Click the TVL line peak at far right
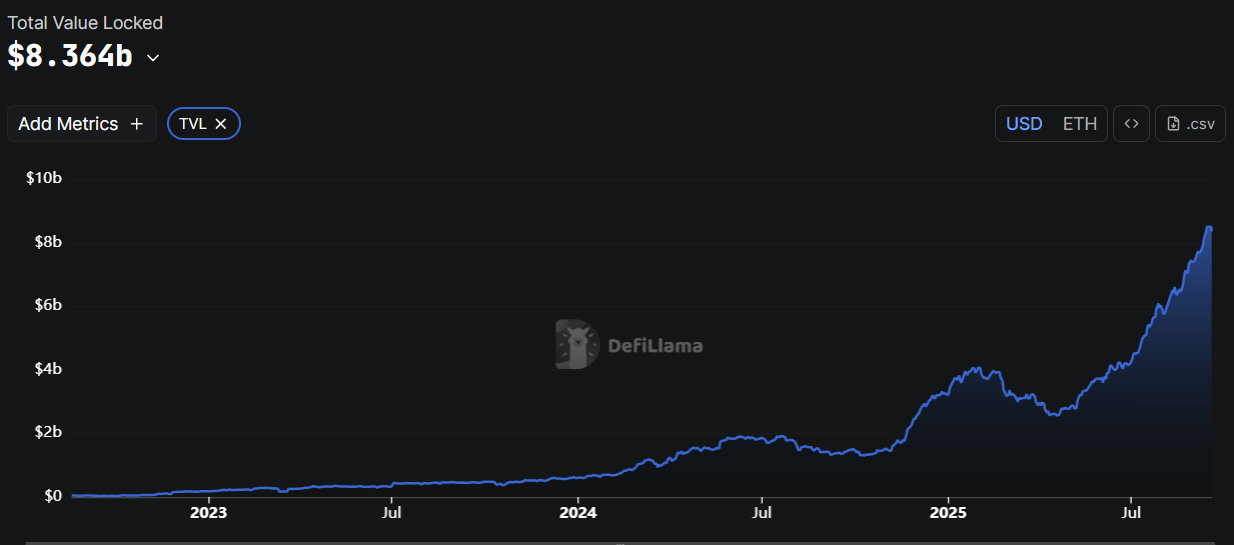1234x545 pixels. coord(1209,228)
